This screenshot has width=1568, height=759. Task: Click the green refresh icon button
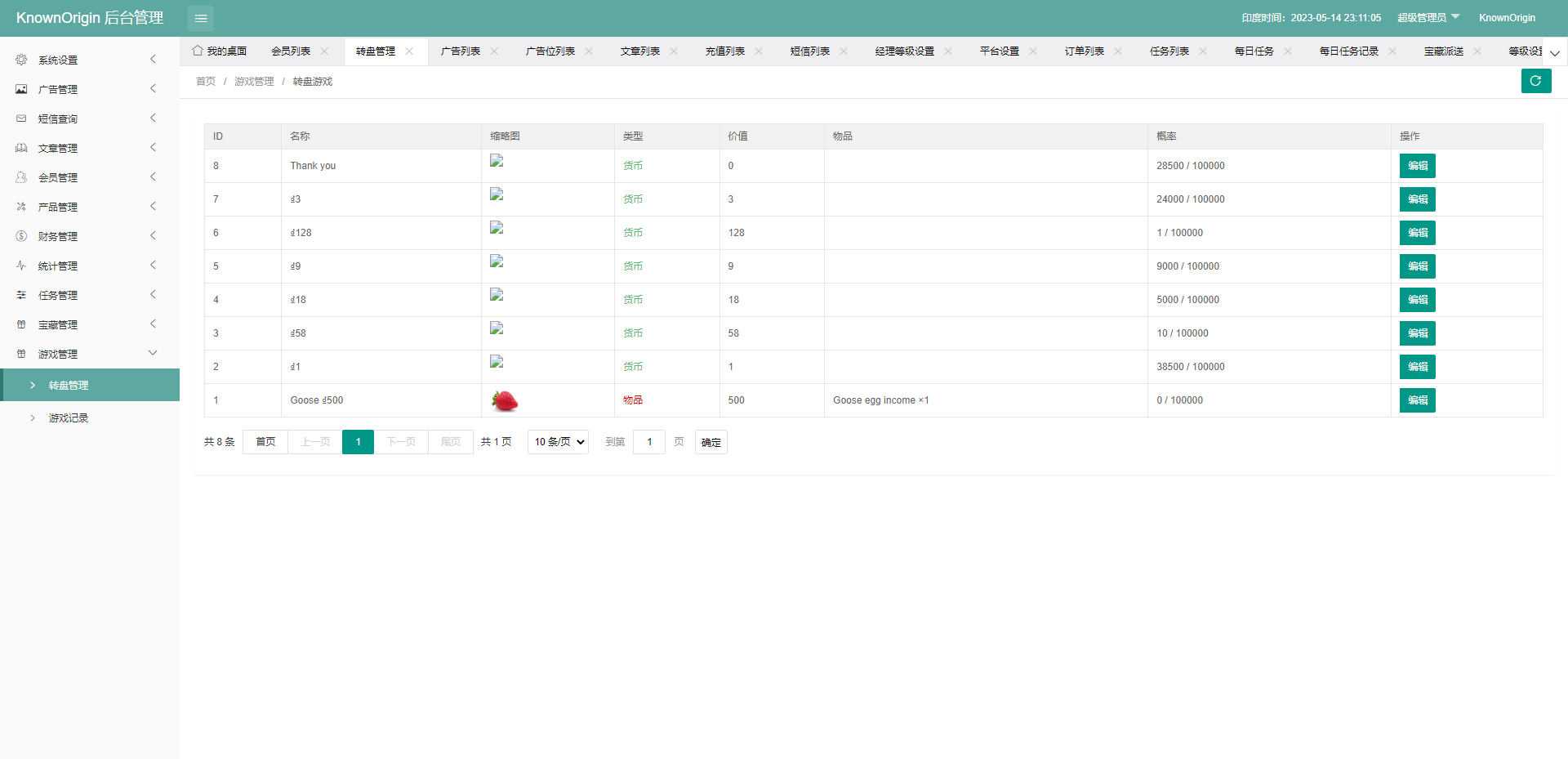pos(1535,81)
